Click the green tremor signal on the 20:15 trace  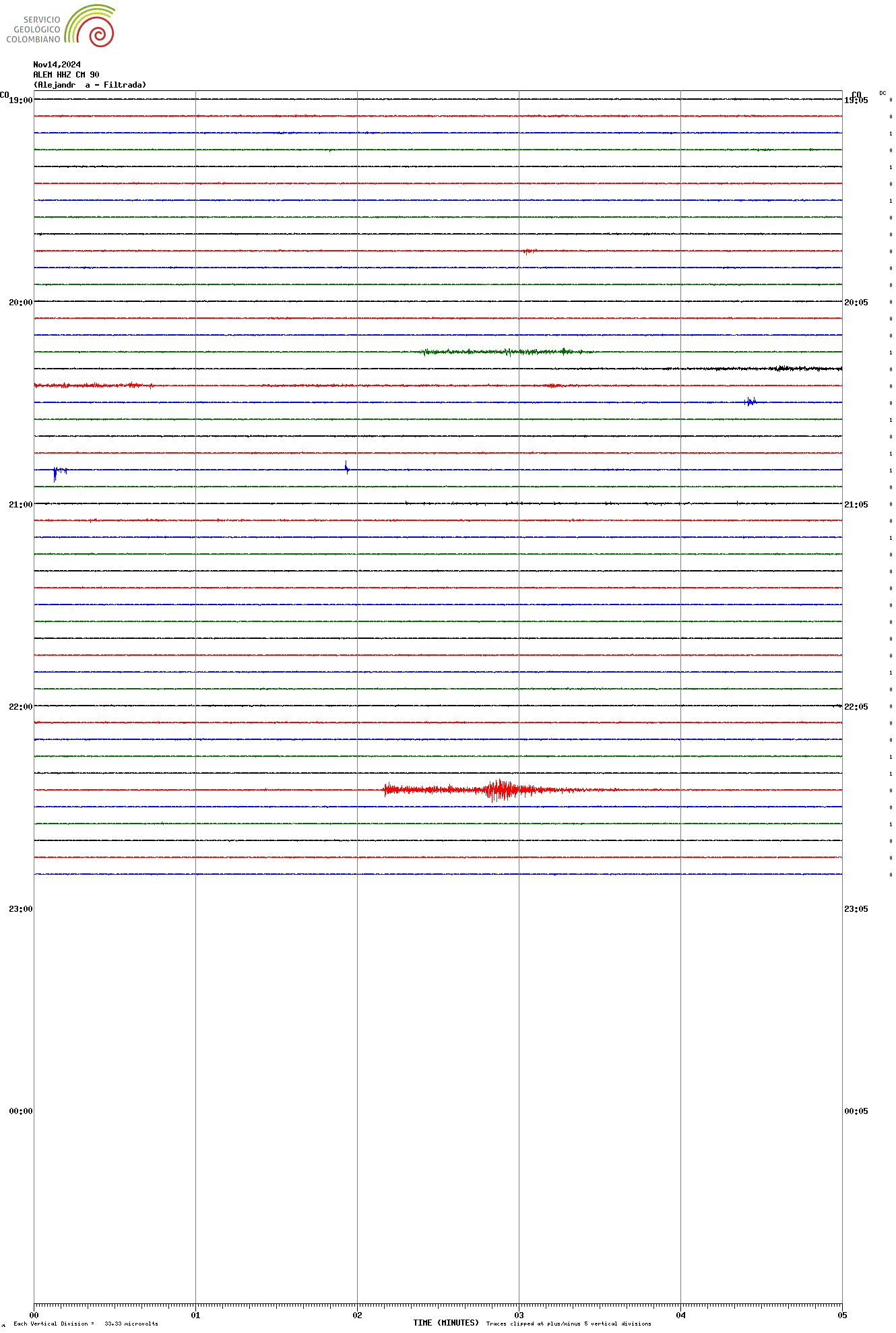(x=505, y=351)
